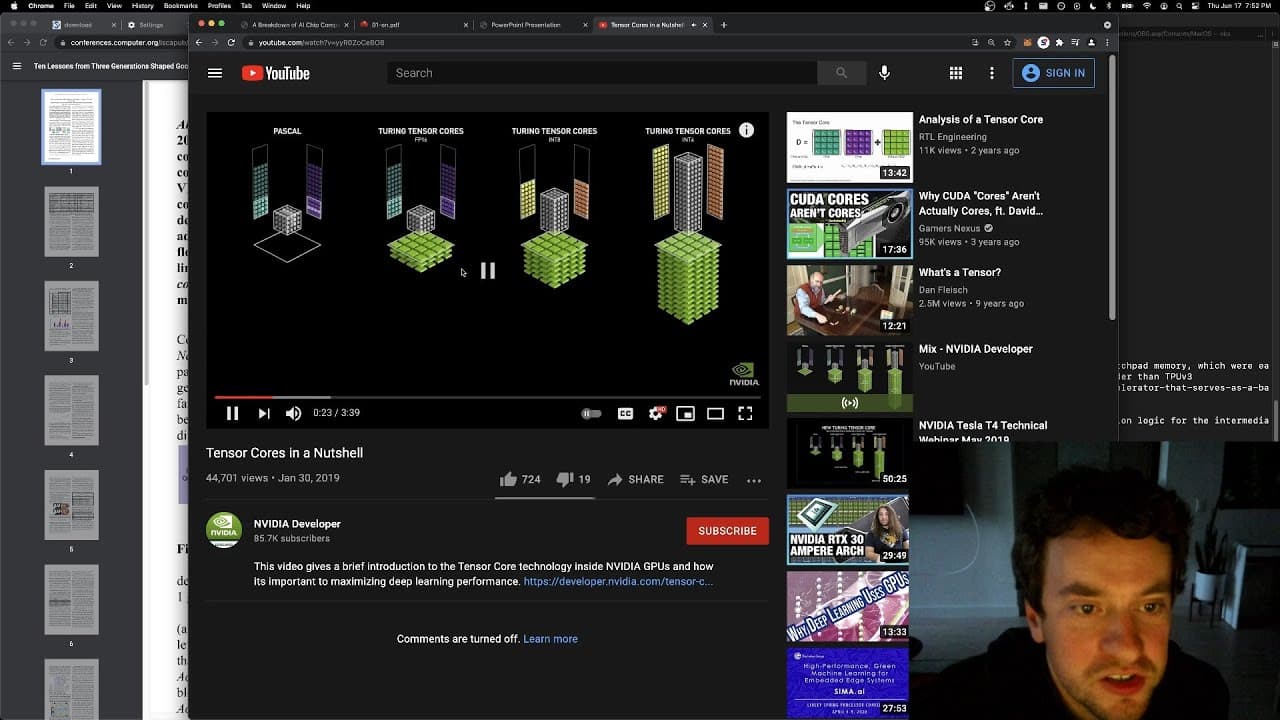The image size is (1280, 720).
Task: Save the video to a playlist
Action: 704,480
